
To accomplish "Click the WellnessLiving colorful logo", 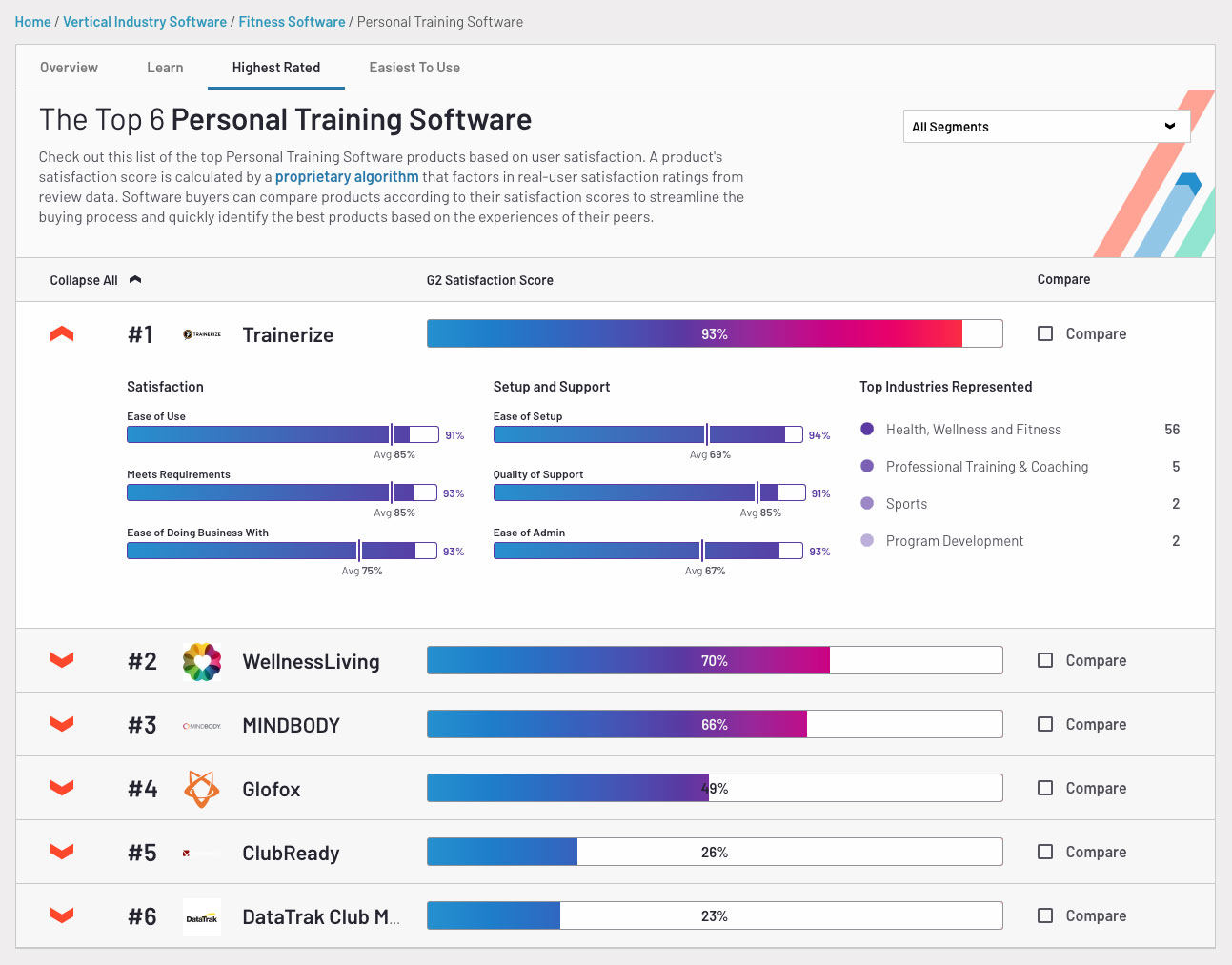I will [x=202, y=661].
